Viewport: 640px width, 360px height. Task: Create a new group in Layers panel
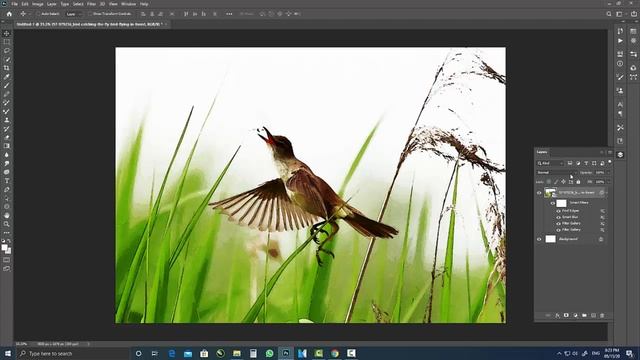tap(584, 316)
